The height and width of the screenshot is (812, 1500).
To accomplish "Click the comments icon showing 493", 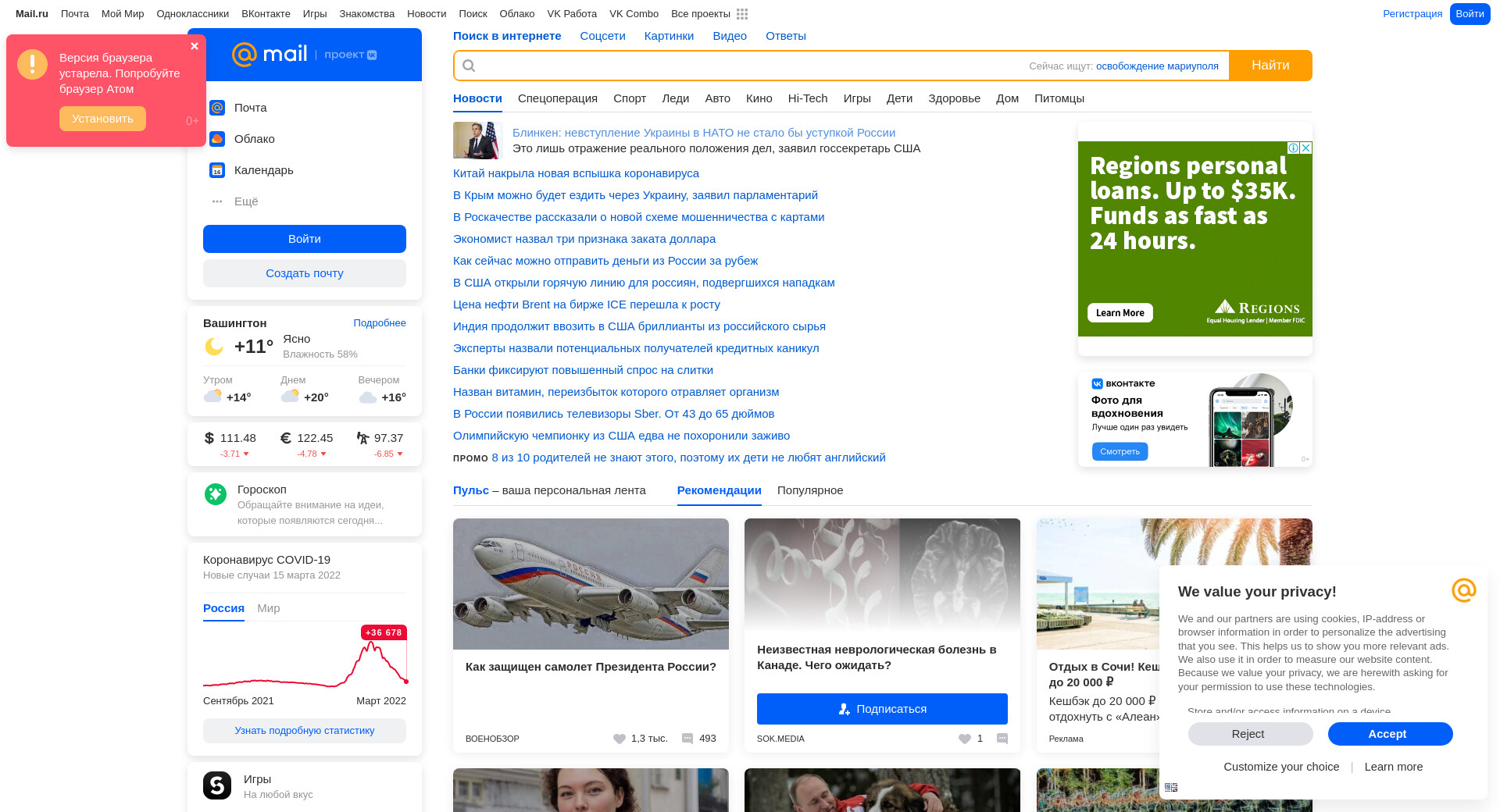I will (x=687, y=739).
